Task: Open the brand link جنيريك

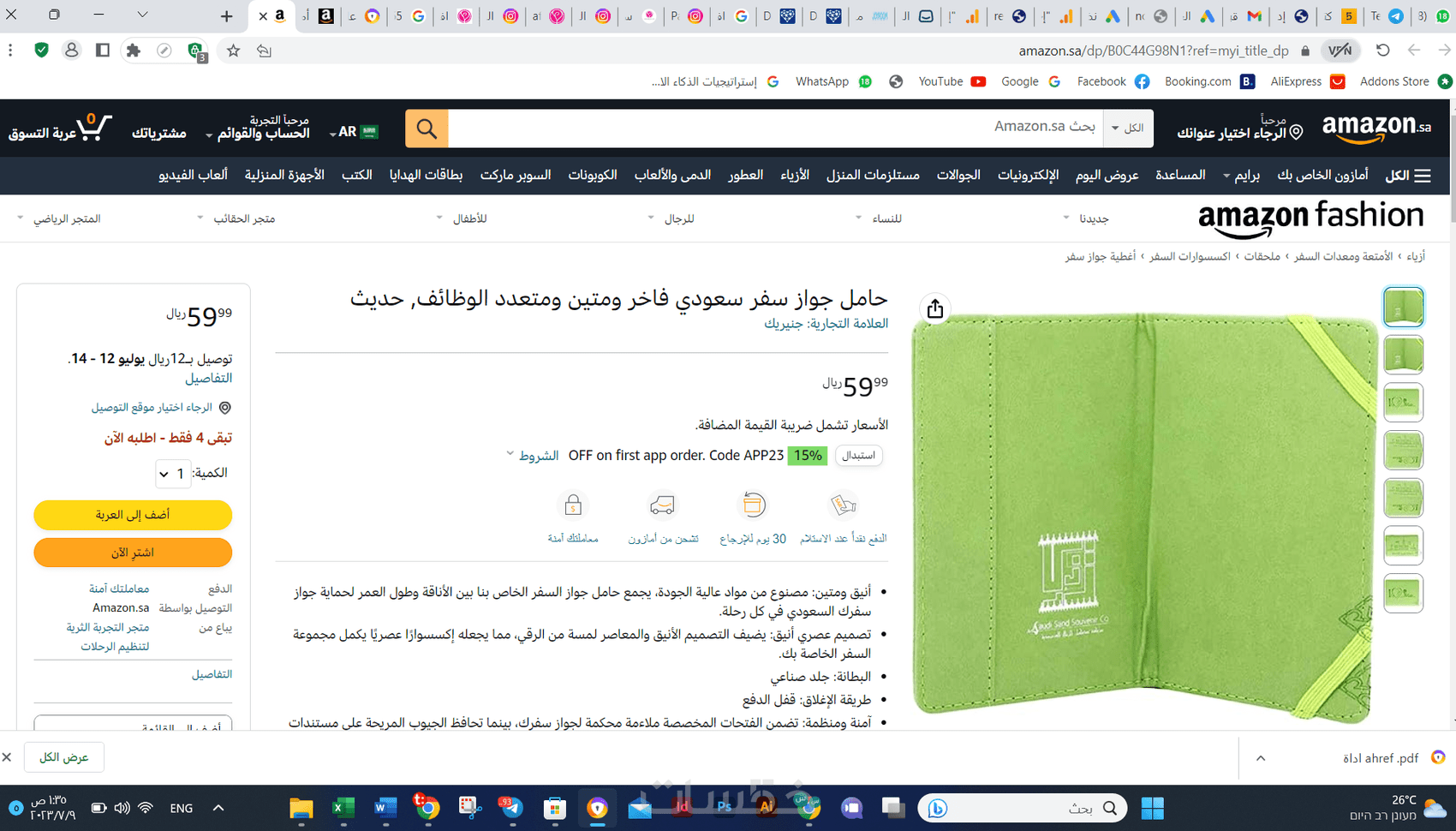Action: point(784,324)
